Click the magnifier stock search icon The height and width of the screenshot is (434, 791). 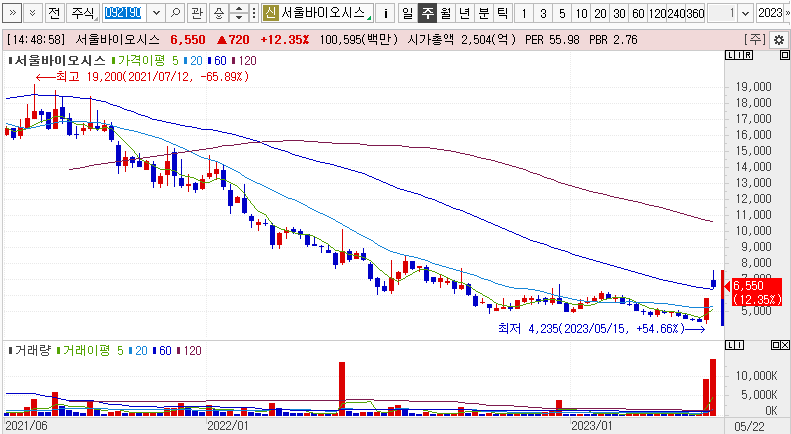[x=176, y=13]
